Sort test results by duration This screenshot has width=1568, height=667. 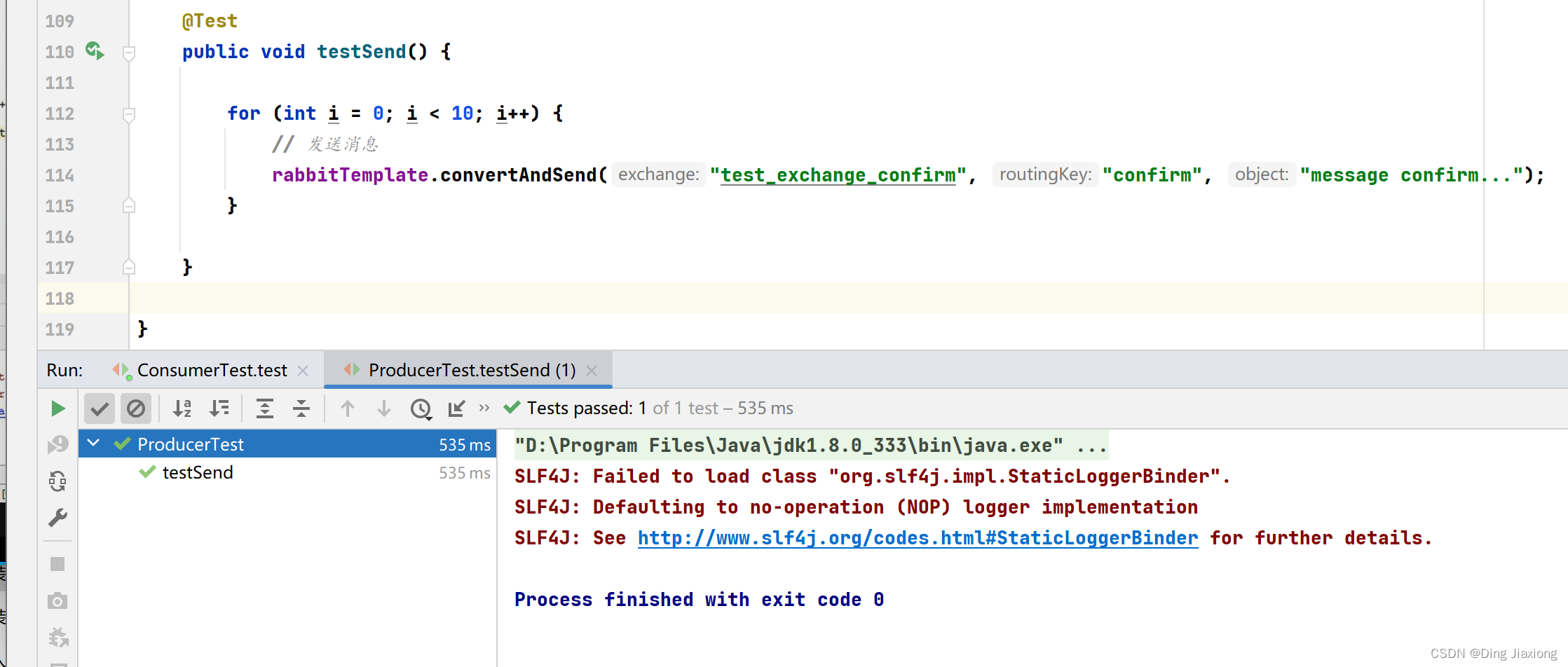pos(219,408)
